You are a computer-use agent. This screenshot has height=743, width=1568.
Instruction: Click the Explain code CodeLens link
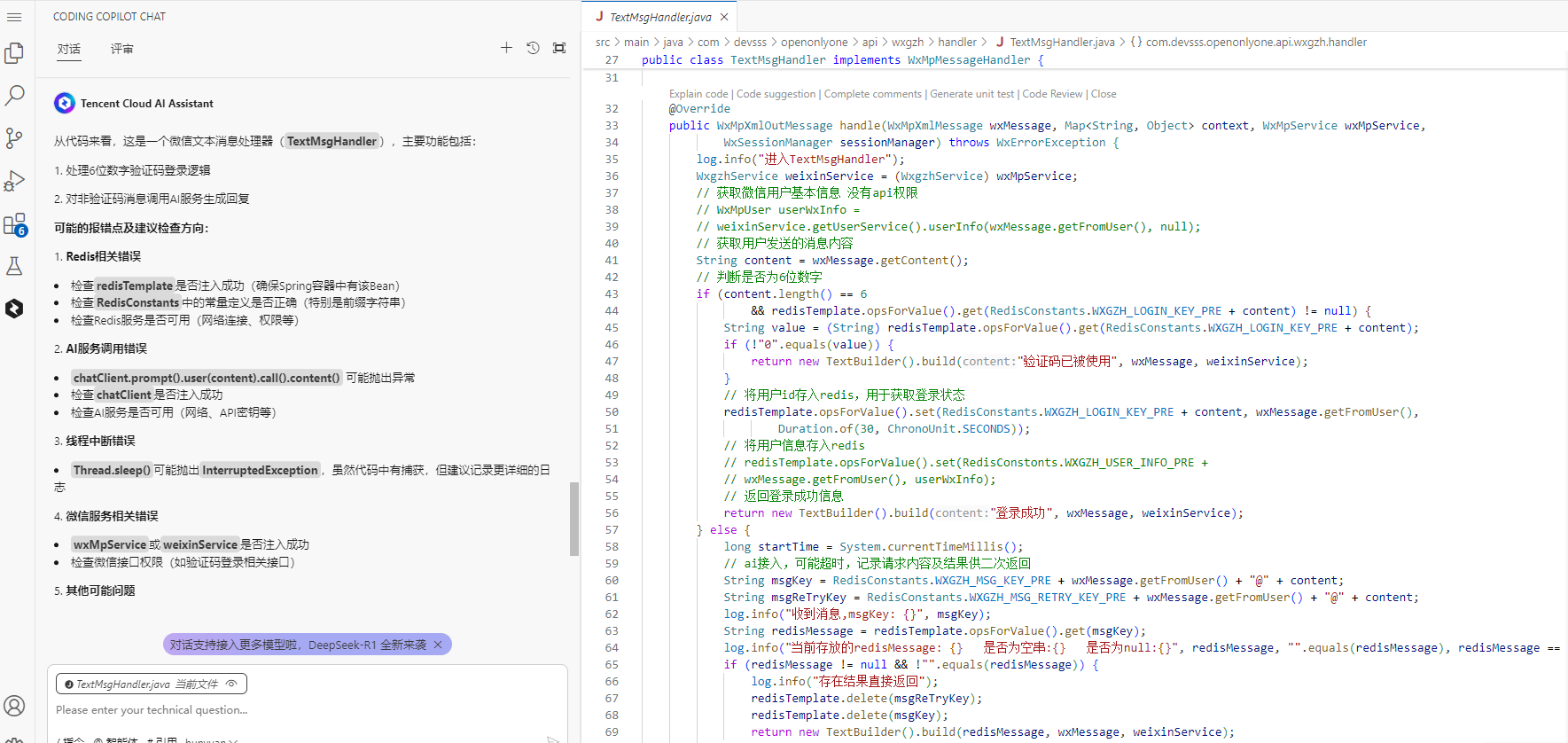click(698, 94)
